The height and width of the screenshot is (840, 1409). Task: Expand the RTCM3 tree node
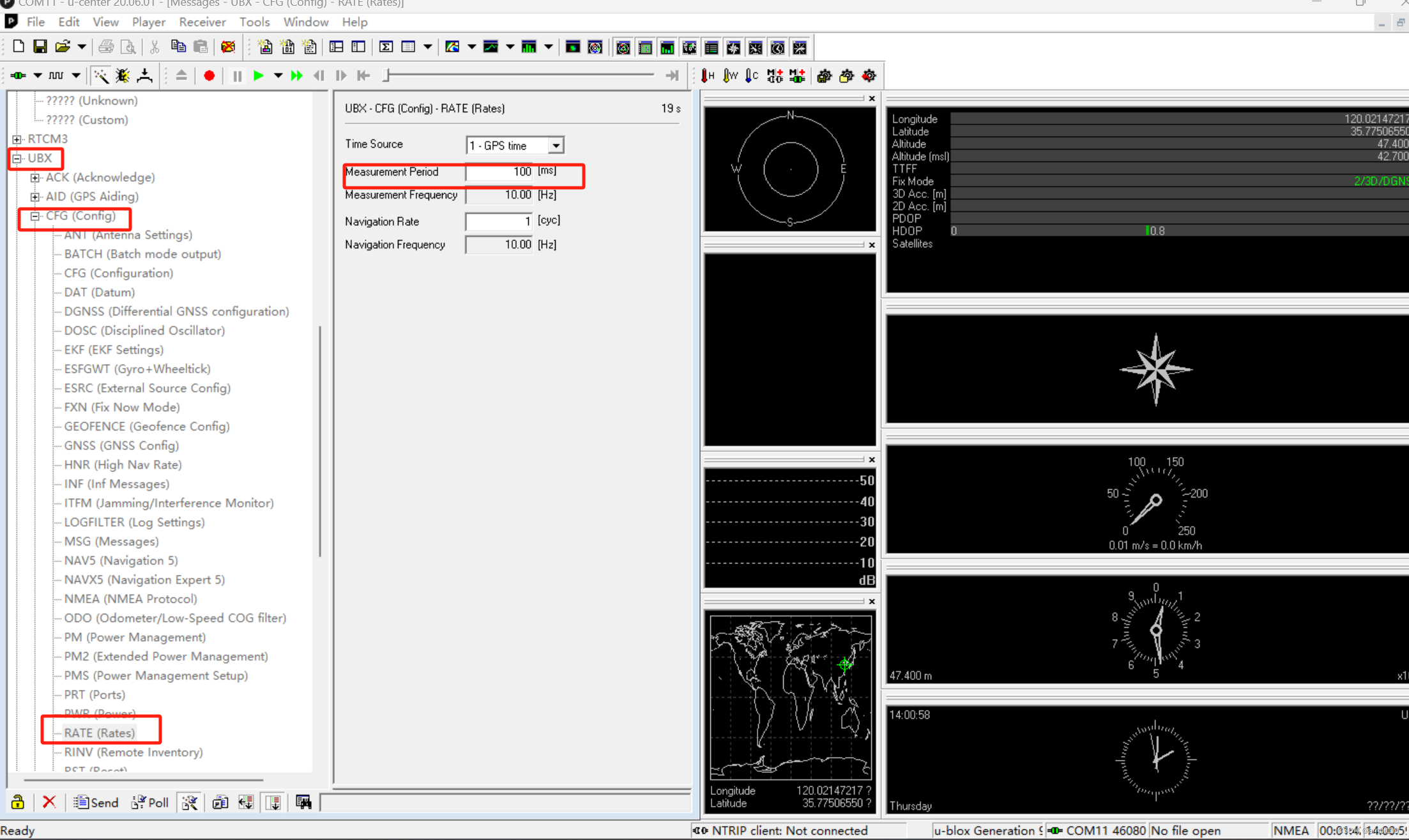[x=17, y=139]
